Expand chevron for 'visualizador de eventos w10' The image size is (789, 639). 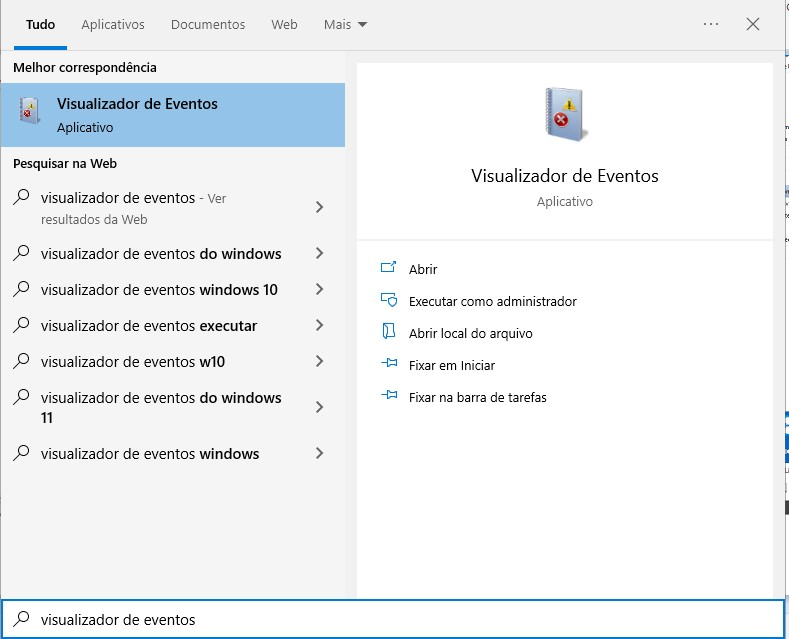319,361
